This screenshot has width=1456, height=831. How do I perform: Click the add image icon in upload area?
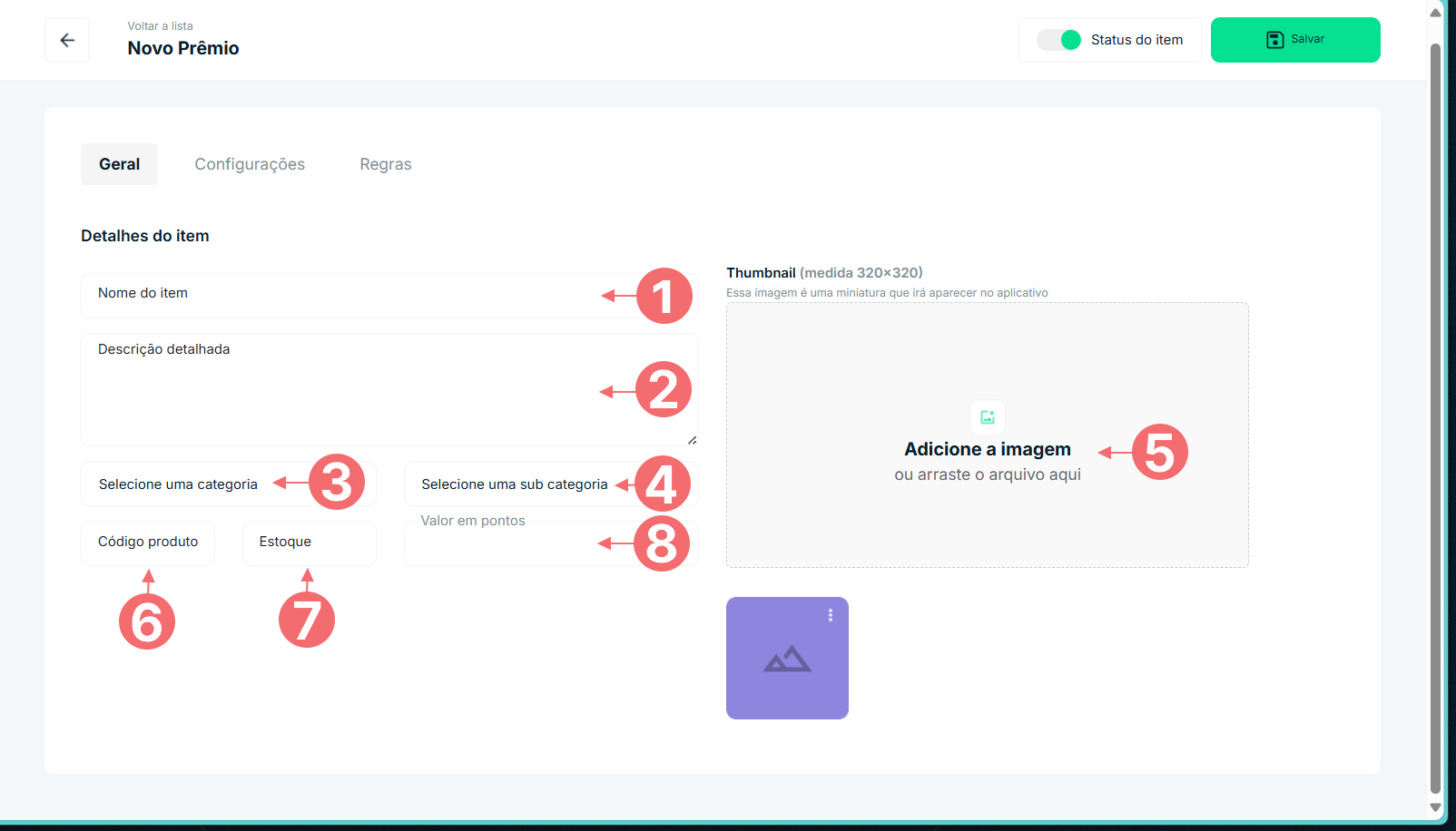(987, 417)
